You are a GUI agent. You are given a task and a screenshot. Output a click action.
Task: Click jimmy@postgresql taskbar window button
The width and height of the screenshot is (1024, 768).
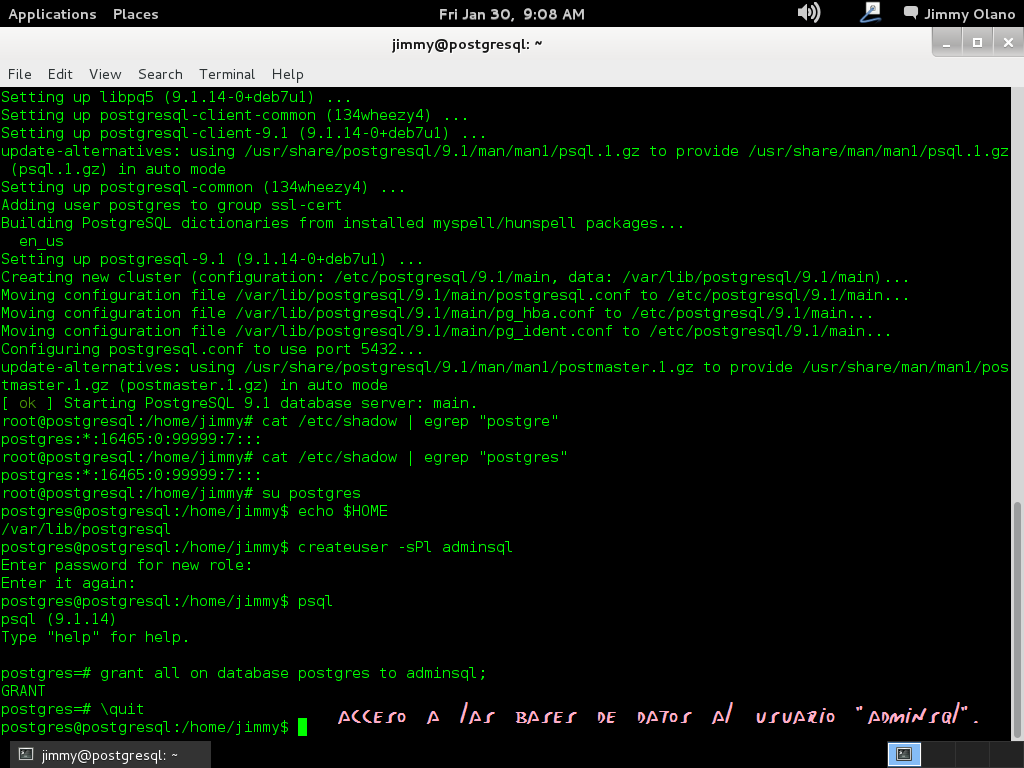click(x=110, y=755)
